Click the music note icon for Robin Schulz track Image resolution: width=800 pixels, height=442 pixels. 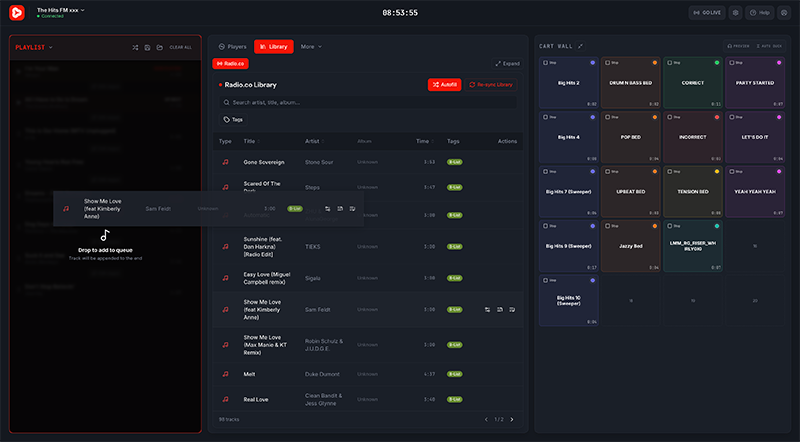coord(226,345)
